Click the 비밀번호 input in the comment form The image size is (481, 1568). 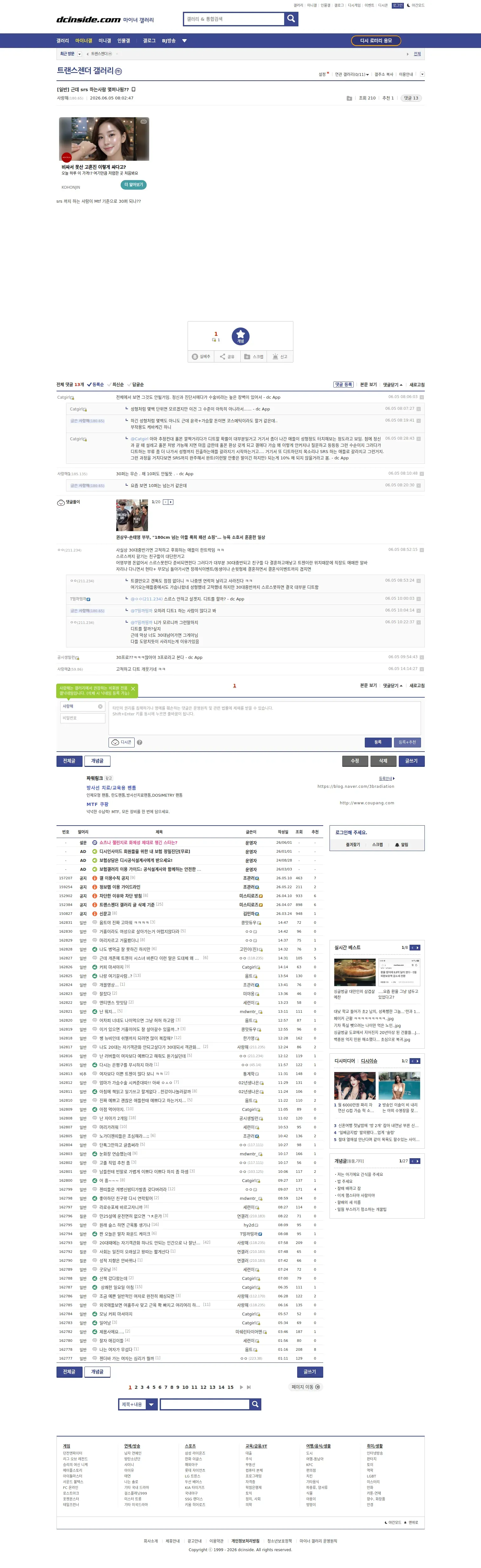click(x=83, y=718)
